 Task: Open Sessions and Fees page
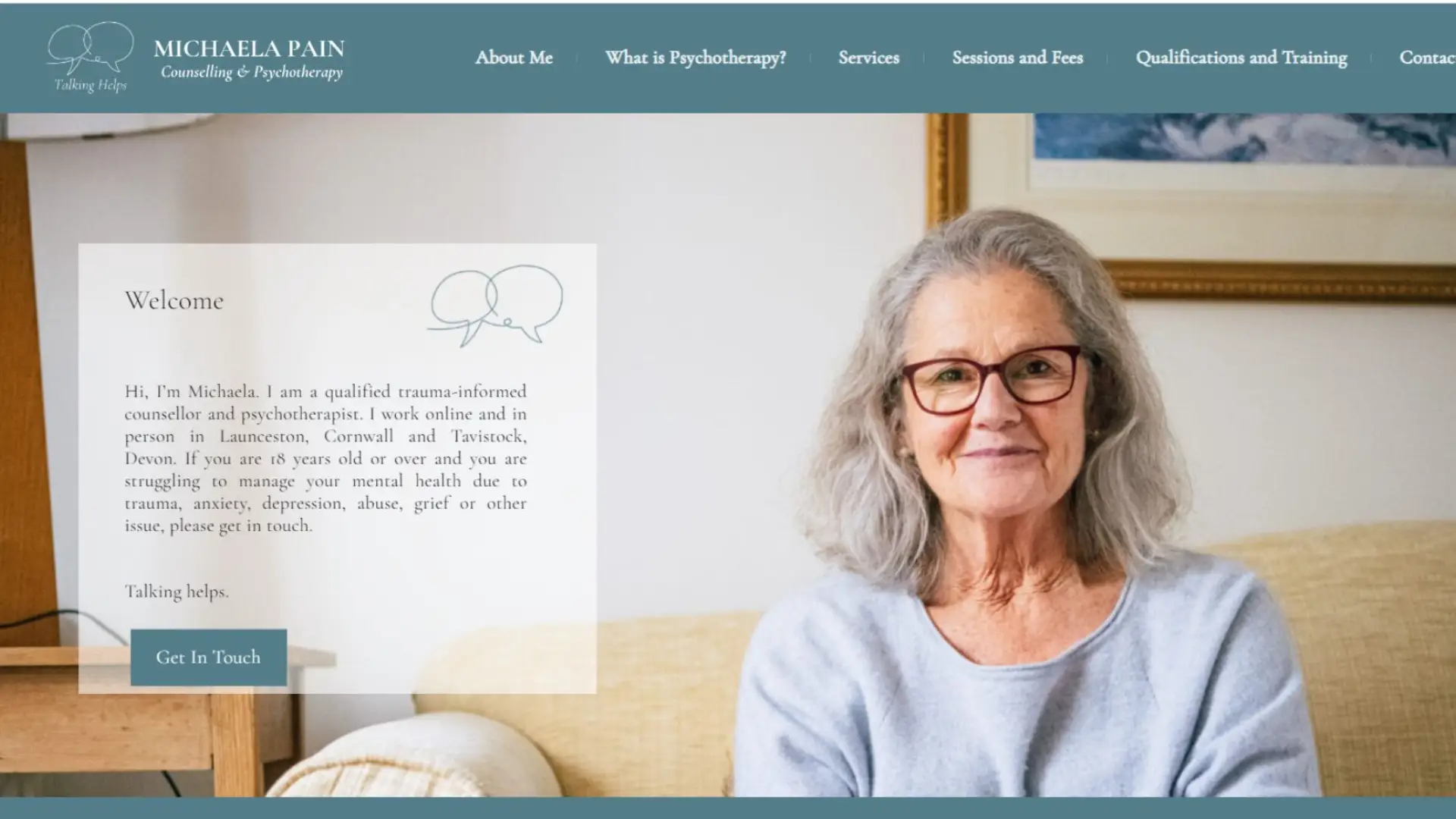coord(1018,58)
